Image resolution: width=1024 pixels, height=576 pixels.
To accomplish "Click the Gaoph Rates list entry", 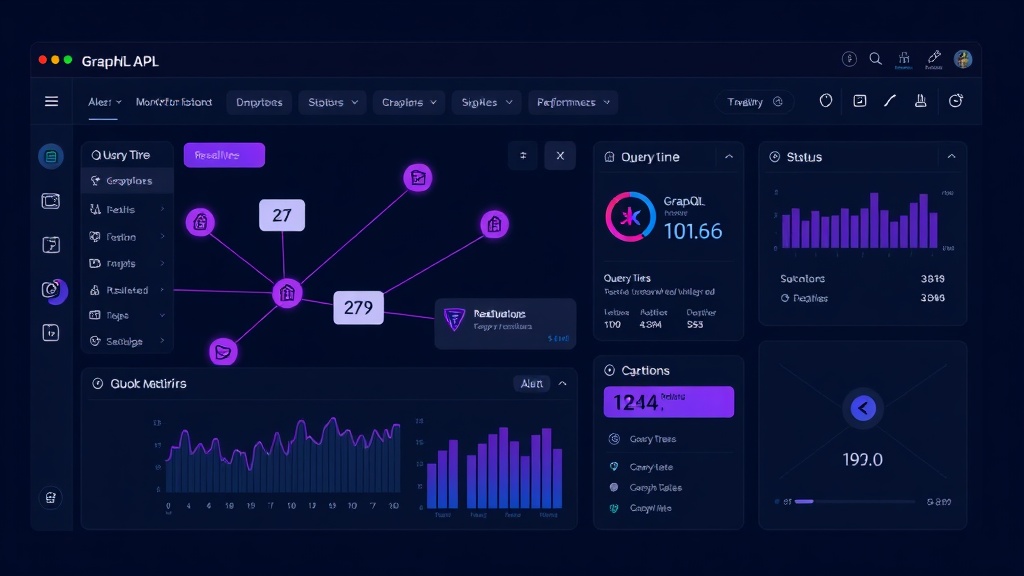I will coord(669,487).
